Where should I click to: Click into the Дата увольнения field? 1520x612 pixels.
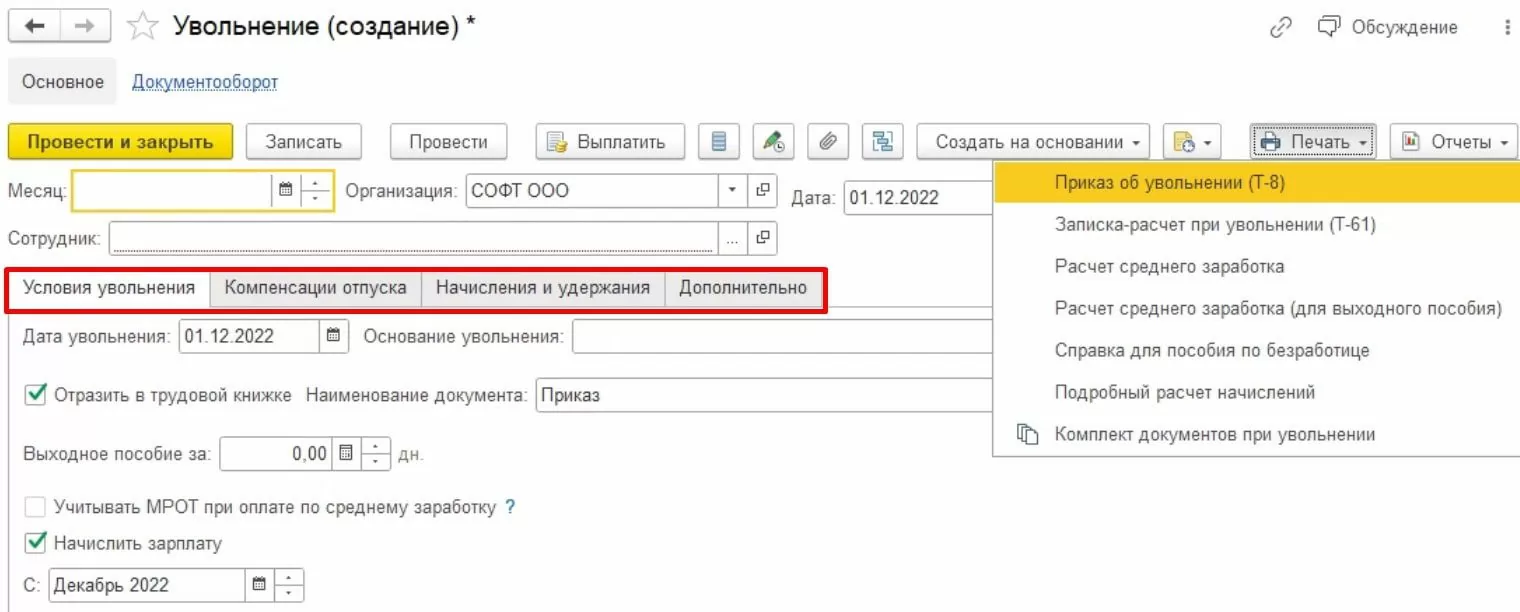coord(250,336)
